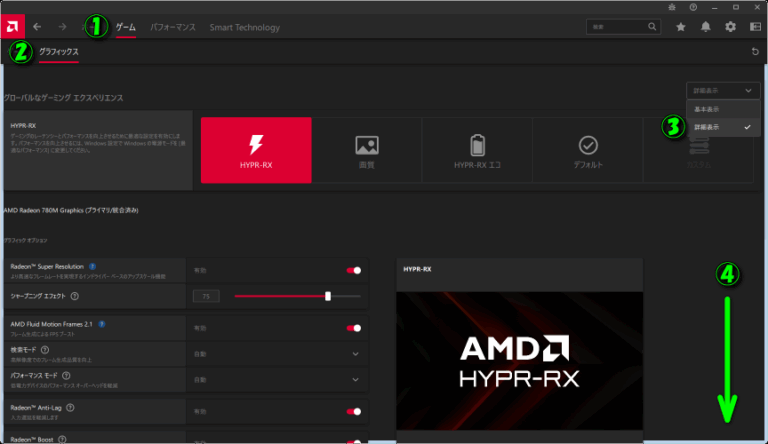Turn off Radeon Anti-Lag switch
Screen dimensions: 768x444
click(353, 410)
